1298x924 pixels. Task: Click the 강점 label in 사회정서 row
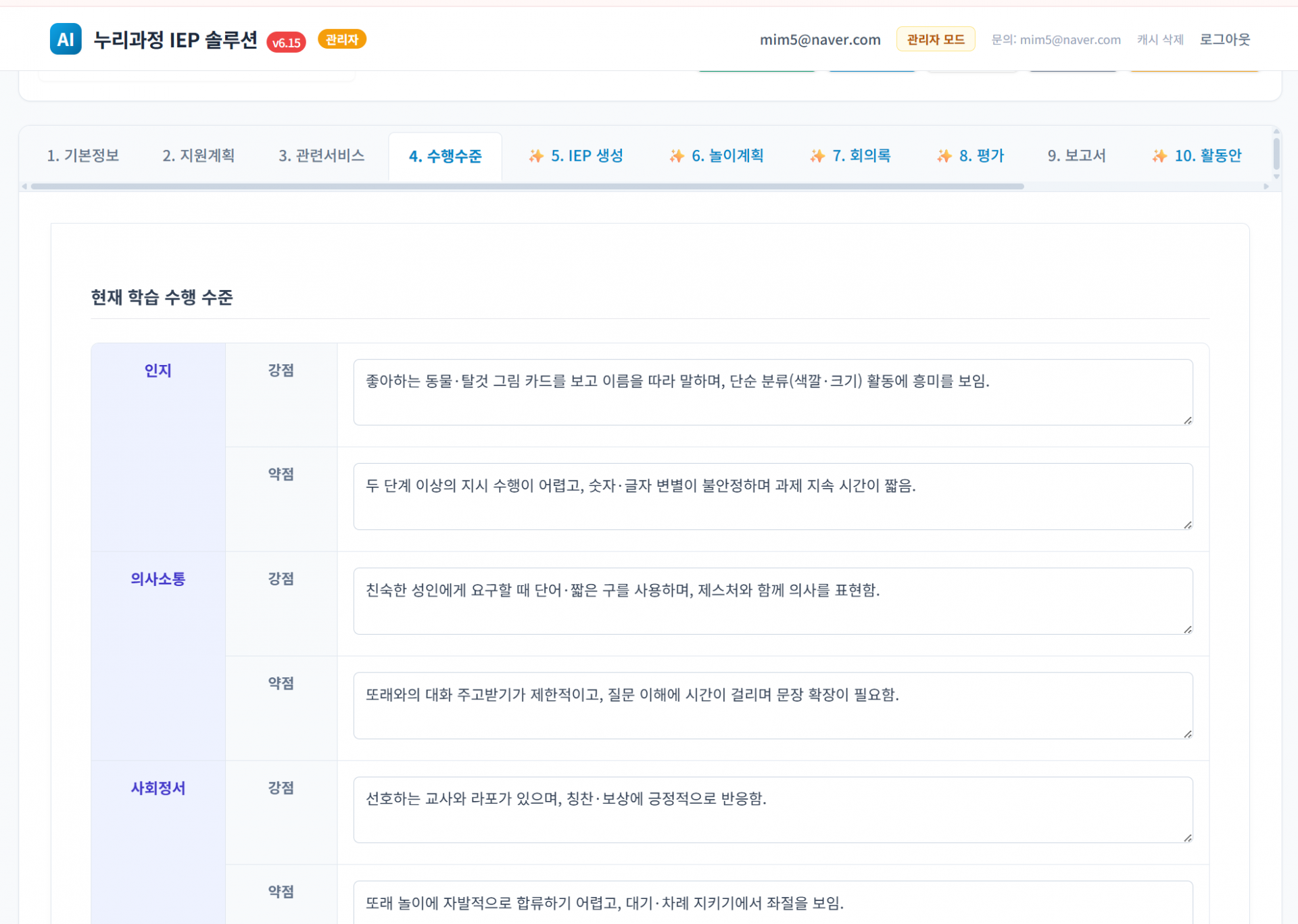coord(281,788)
